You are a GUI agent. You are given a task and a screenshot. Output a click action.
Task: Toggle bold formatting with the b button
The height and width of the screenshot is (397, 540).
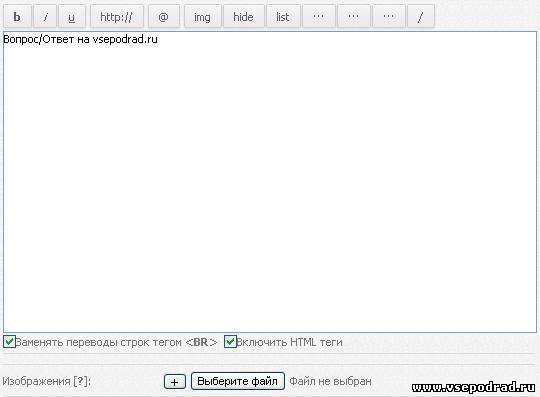click(17, 17)
